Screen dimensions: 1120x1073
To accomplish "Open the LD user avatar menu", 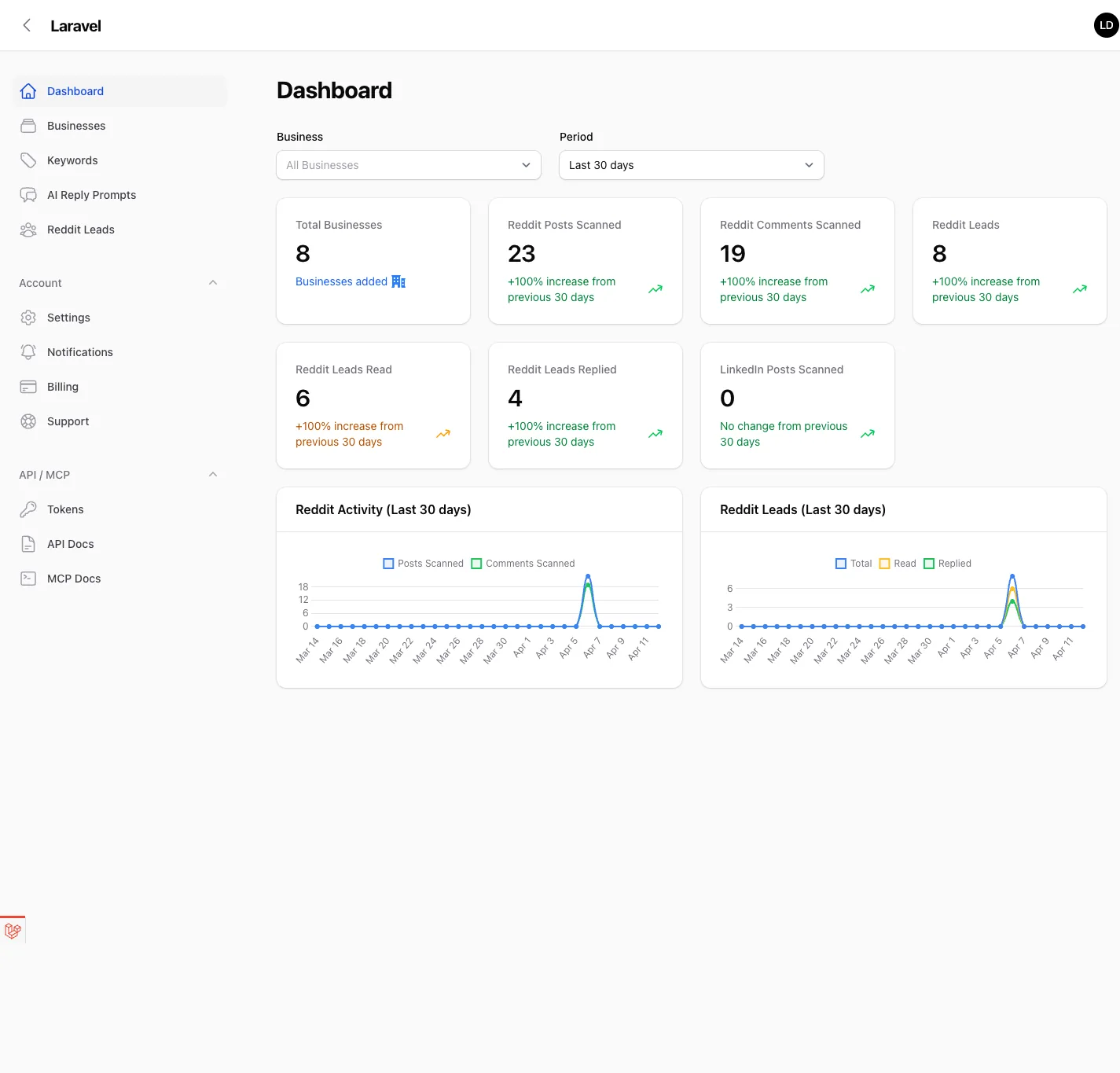I will tap(1105, 24).
